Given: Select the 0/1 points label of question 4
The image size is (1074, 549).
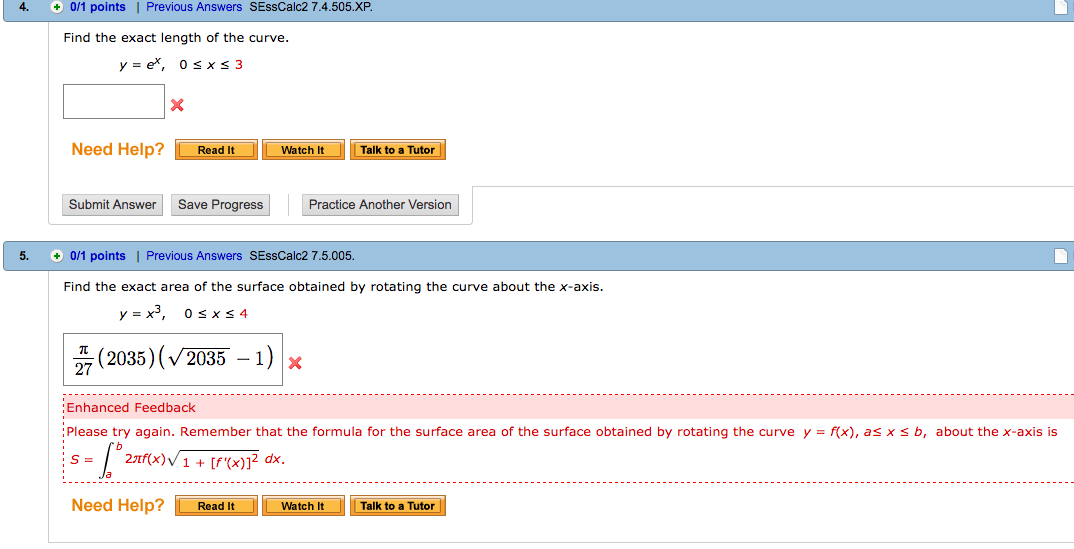Looking at the screenshot, I should point(98,7).
